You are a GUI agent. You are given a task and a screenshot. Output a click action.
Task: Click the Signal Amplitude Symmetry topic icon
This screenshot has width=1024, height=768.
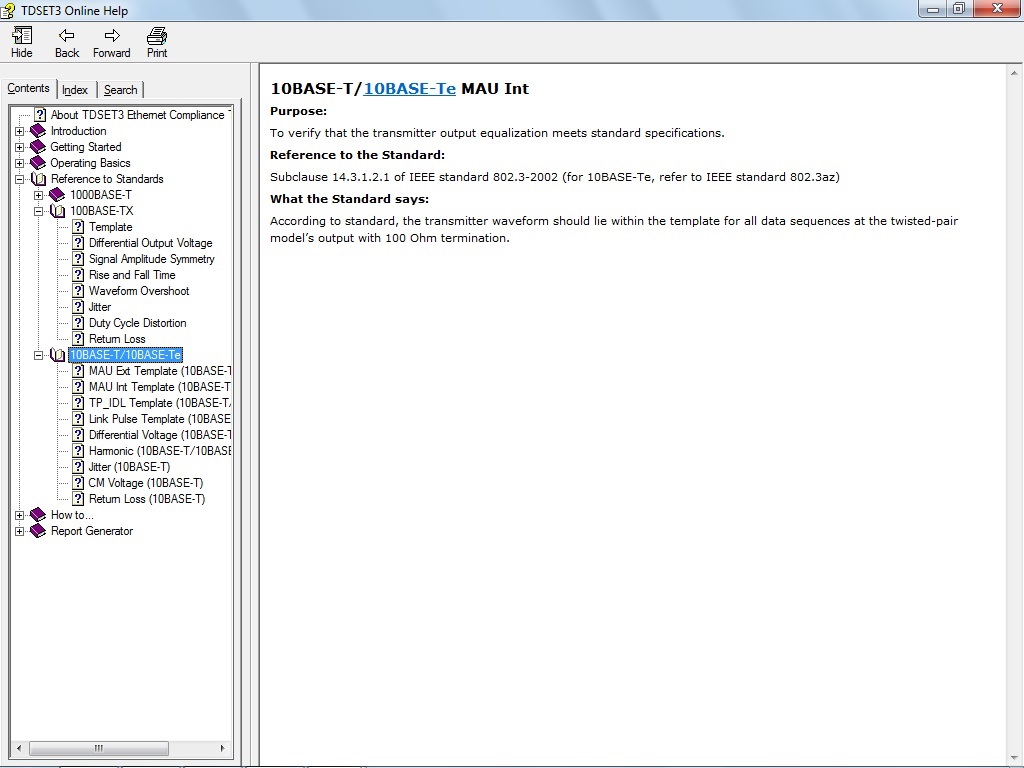(x=78, y=259)
